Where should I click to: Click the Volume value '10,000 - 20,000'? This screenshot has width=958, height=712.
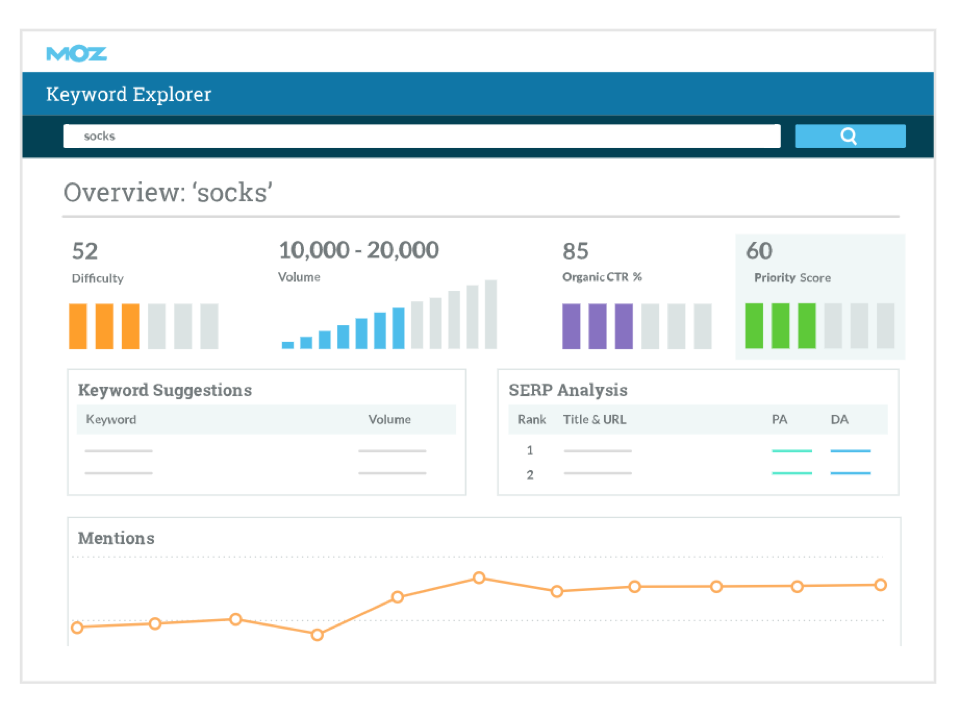[x=359, y=250]
